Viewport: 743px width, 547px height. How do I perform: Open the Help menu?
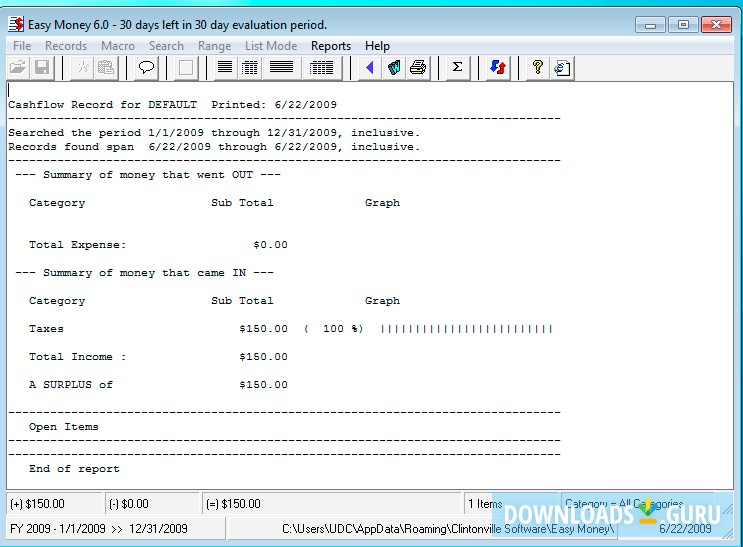click(x=377, y=46)
